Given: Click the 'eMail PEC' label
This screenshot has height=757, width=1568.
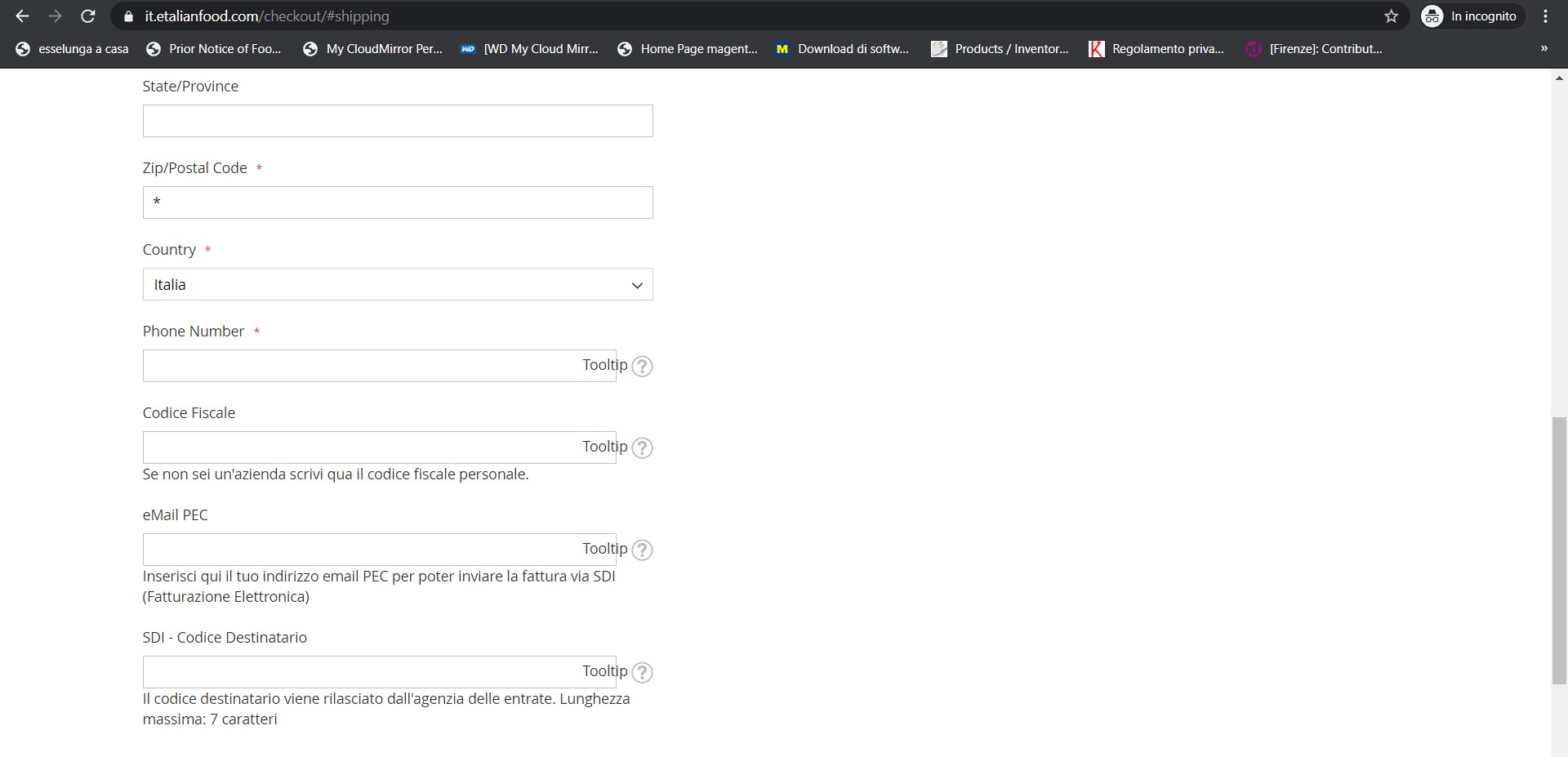Looking at the screenshot, I should pyautogui.click(x=176, y=515).
